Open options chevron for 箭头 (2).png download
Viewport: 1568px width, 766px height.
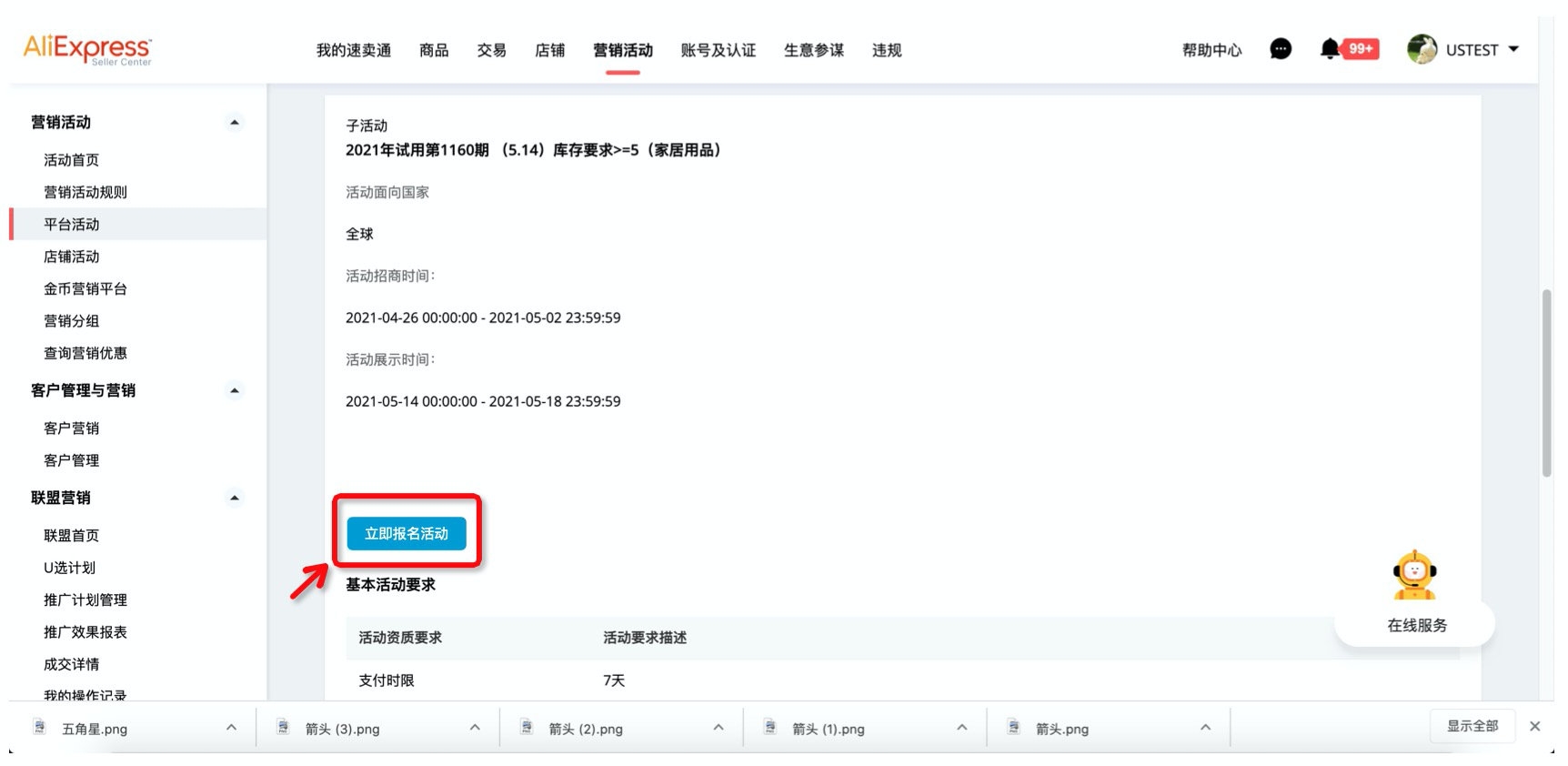pos(719,727)
